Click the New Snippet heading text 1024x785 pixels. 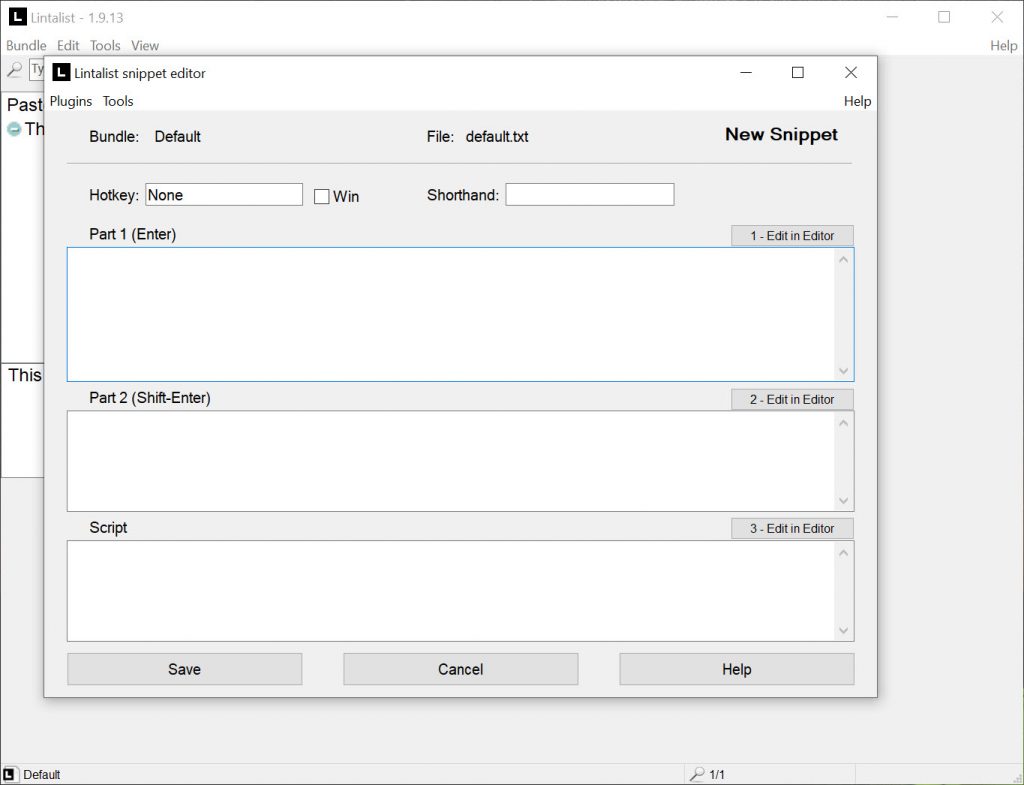781,135
